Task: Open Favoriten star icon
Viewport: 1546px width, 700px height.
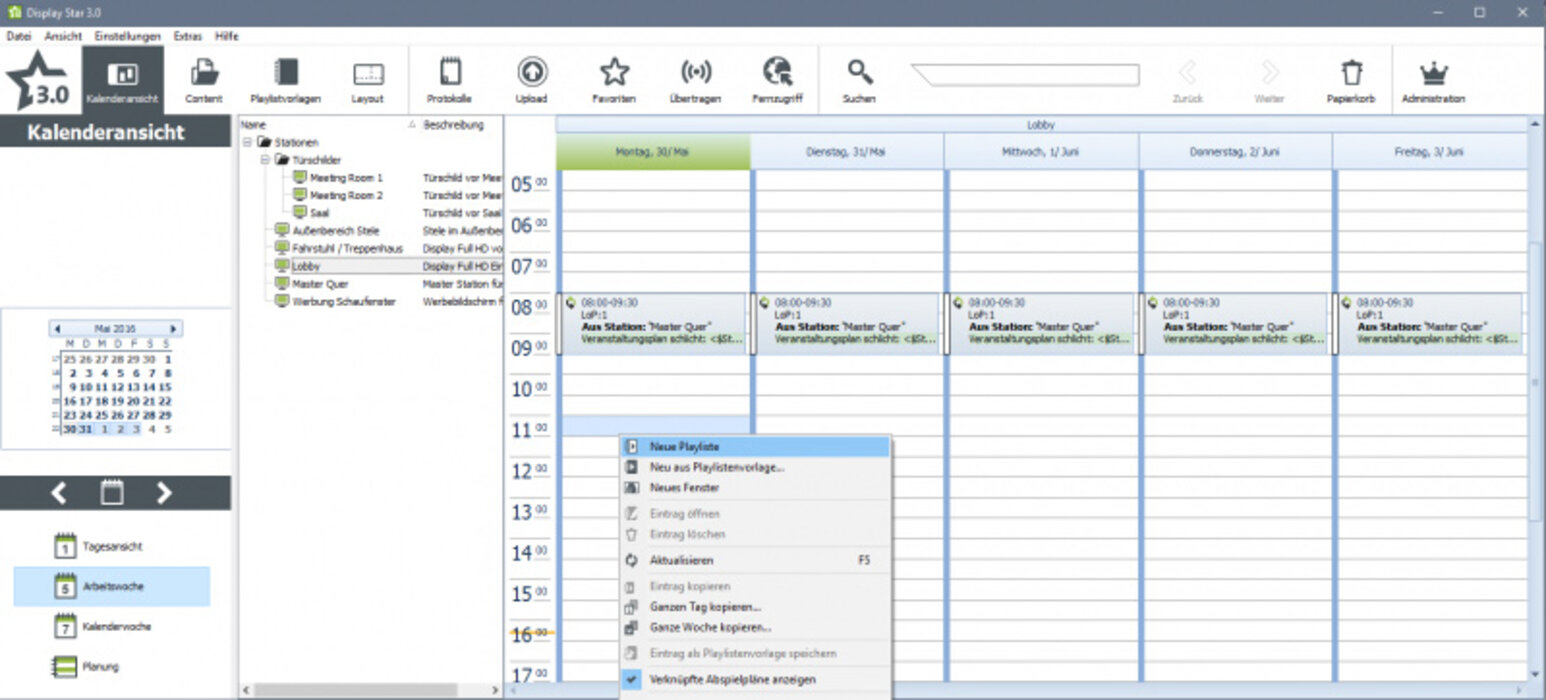Action: [x=613, y=79]
